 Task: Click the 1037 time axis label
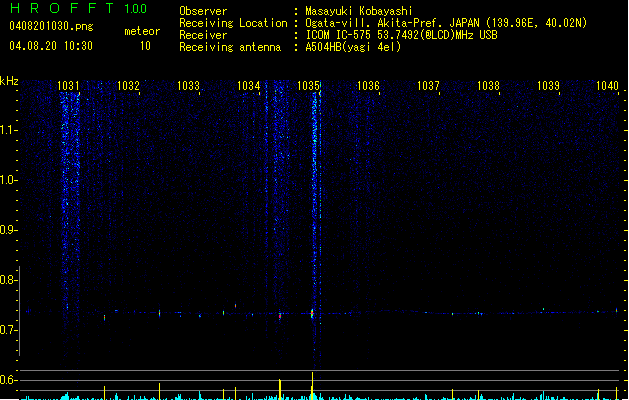point(428,85)
